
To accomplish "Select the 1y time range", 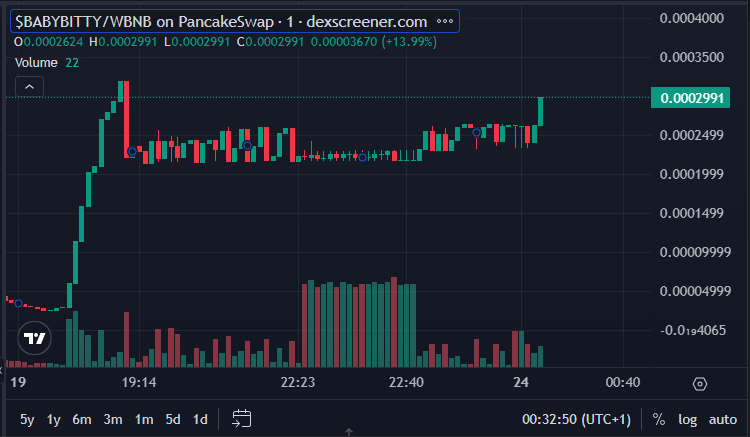I will pyautogui.click(x=54, y=419).
